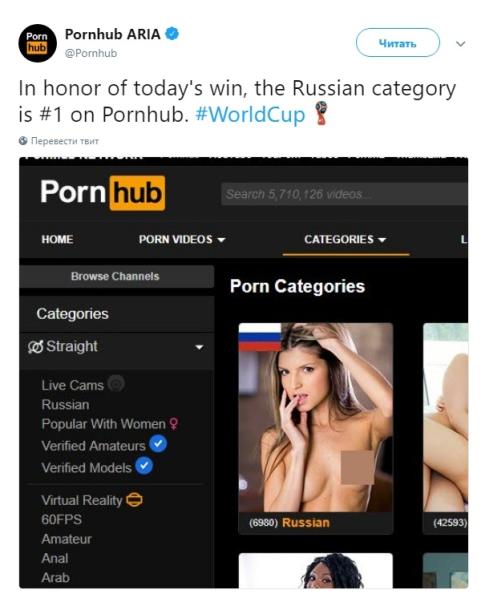
Task: Click the Search videos input field
Action: (x=344, y=194)
